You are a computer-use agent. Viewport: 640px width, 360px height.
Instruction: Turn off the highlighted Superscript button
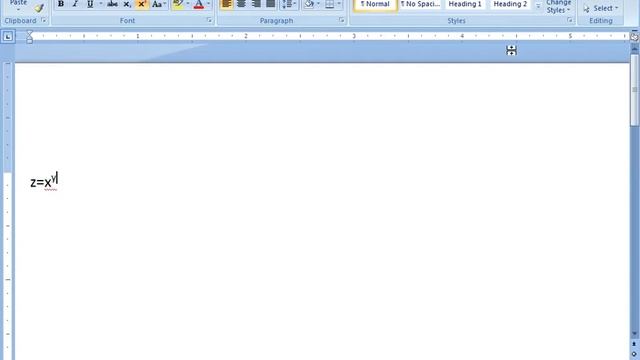tap(142, 4)
